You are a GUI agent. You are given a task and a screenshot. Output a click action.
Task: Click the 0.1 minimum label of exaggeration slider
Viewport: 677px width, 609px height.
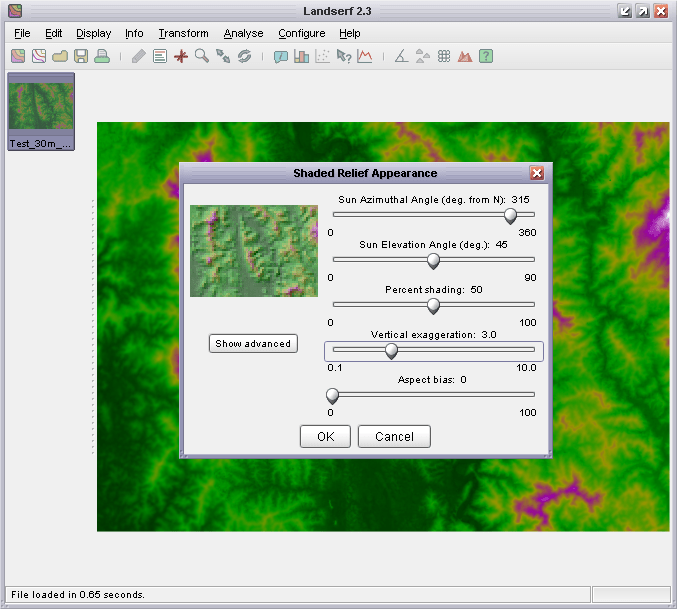tap(335, 368)
